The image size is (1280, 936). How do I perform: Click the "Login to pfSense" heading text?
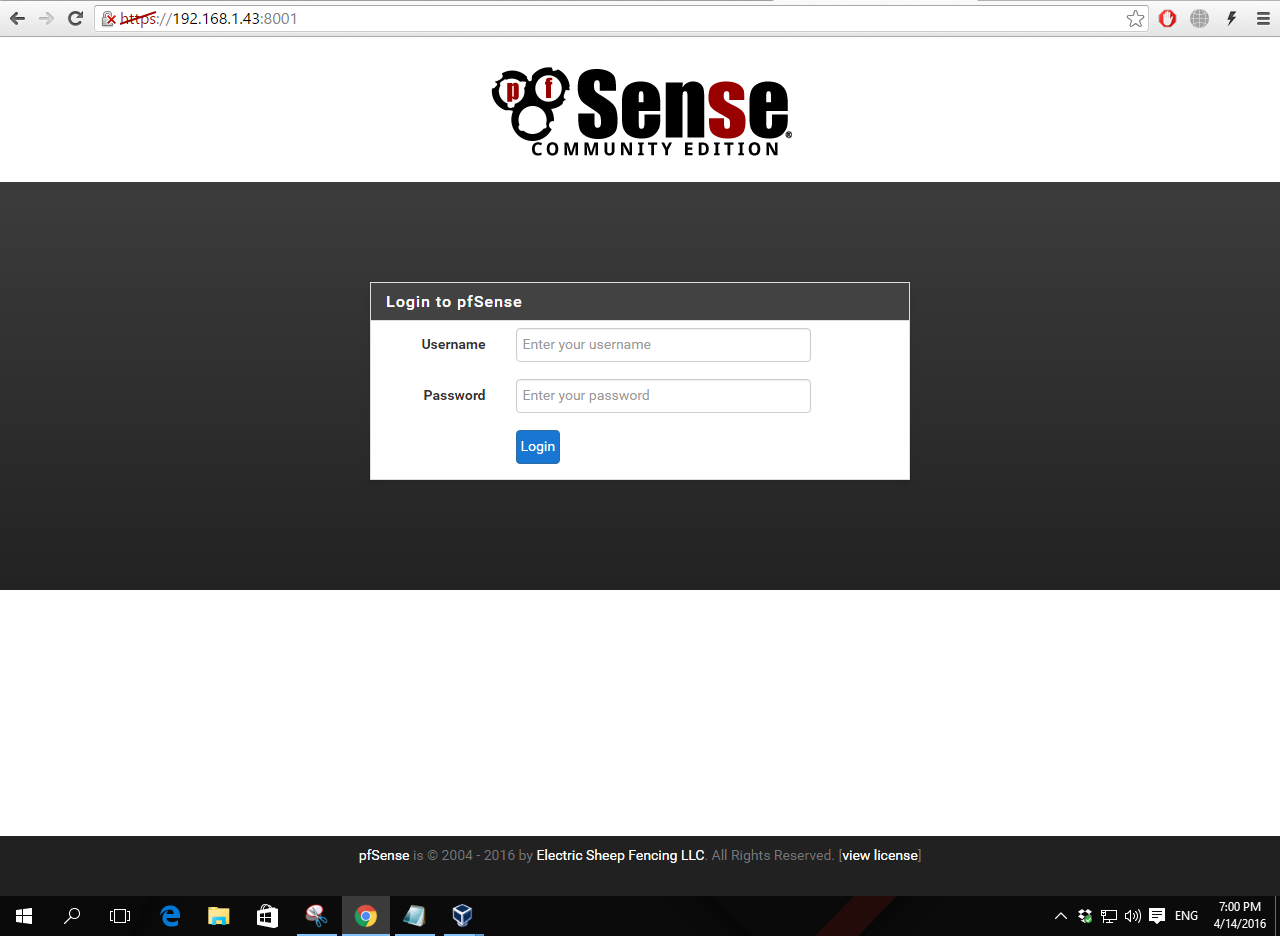[x=454, y=302]
